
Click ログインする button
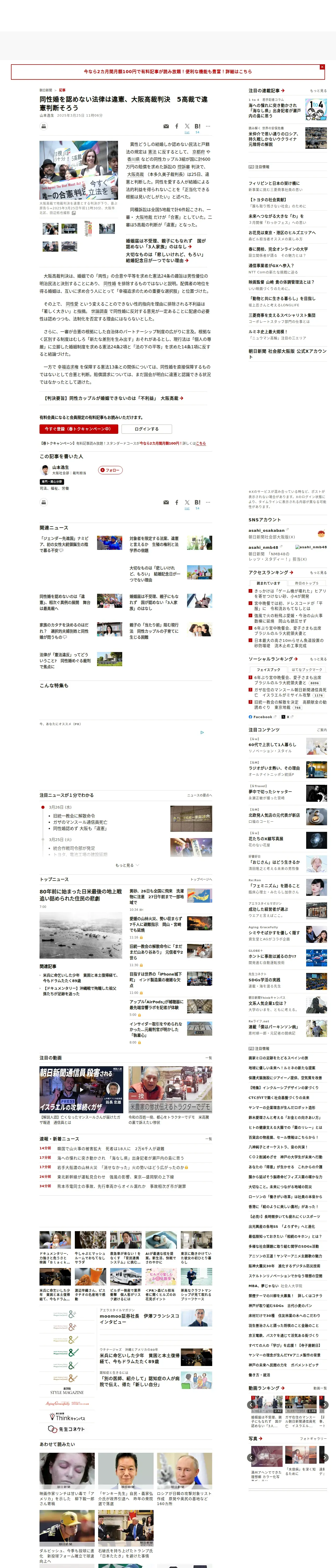click(x=146, y=429)
